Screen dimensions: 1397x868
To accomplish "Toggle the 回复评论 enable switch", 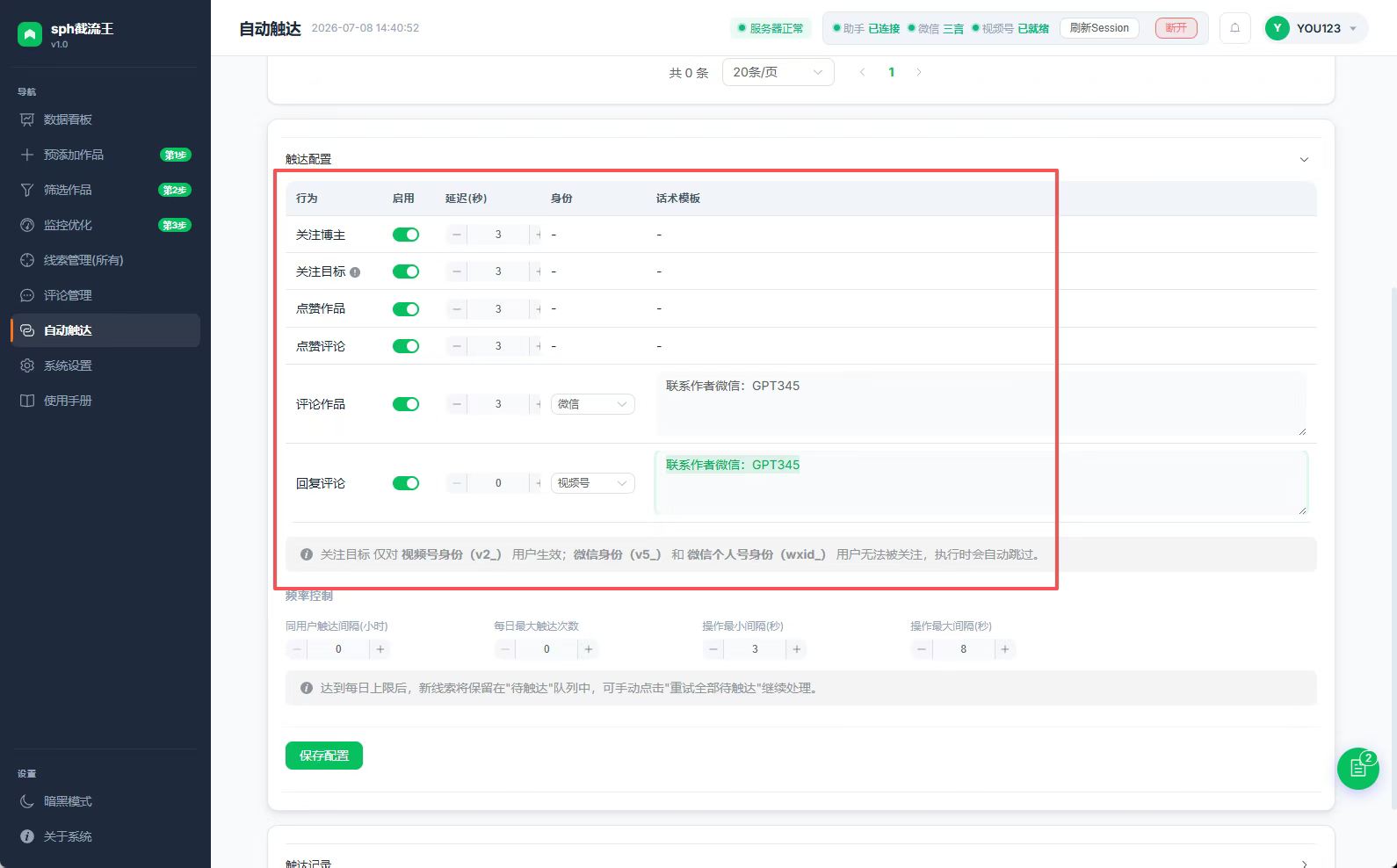I will 406,483.
